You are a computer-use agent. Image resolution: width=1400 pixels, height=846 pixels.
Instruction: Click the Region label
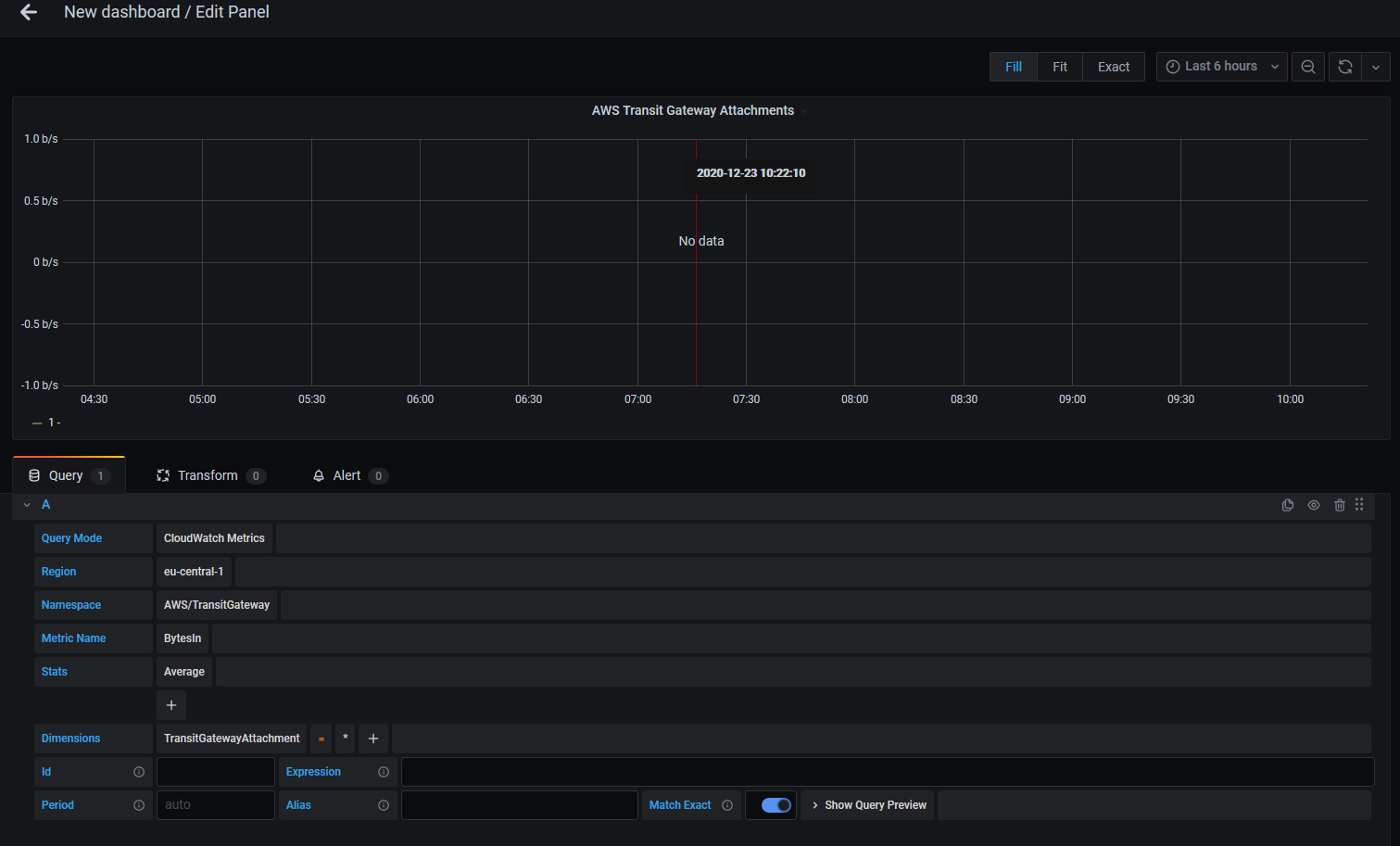coord(58,572)
